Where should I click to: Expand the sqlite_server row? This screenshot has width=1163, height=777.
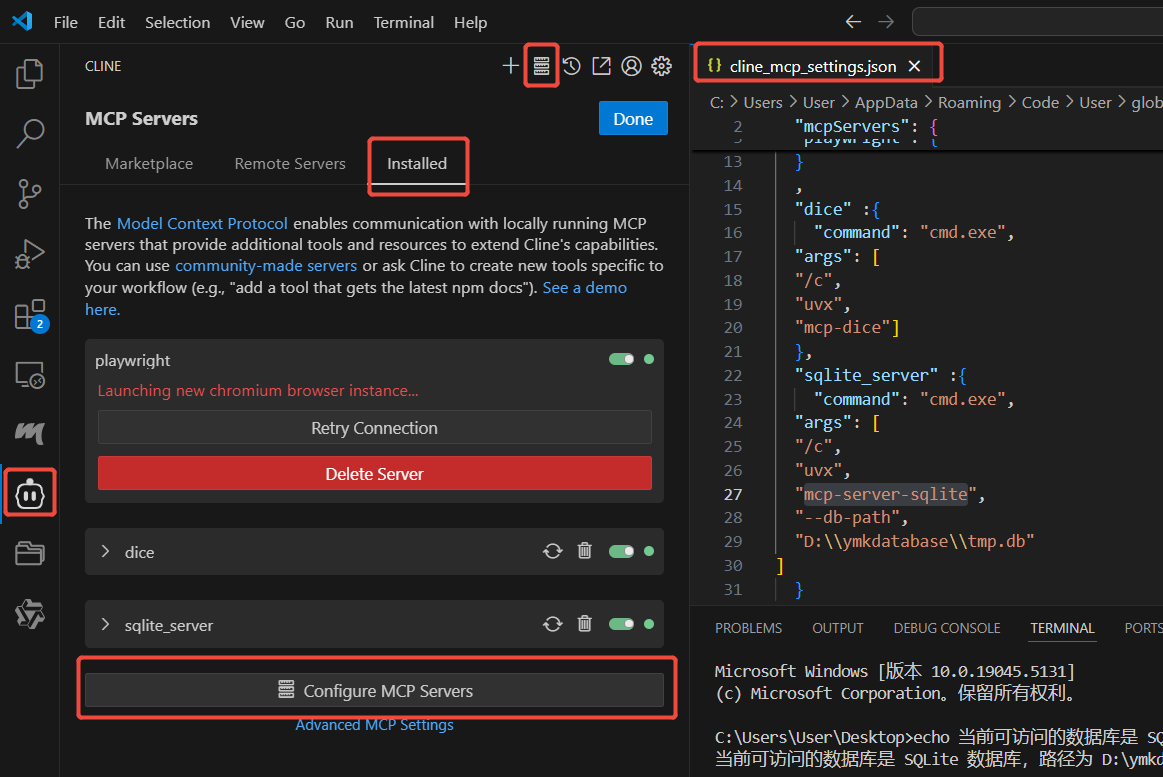tap(105, 624)
